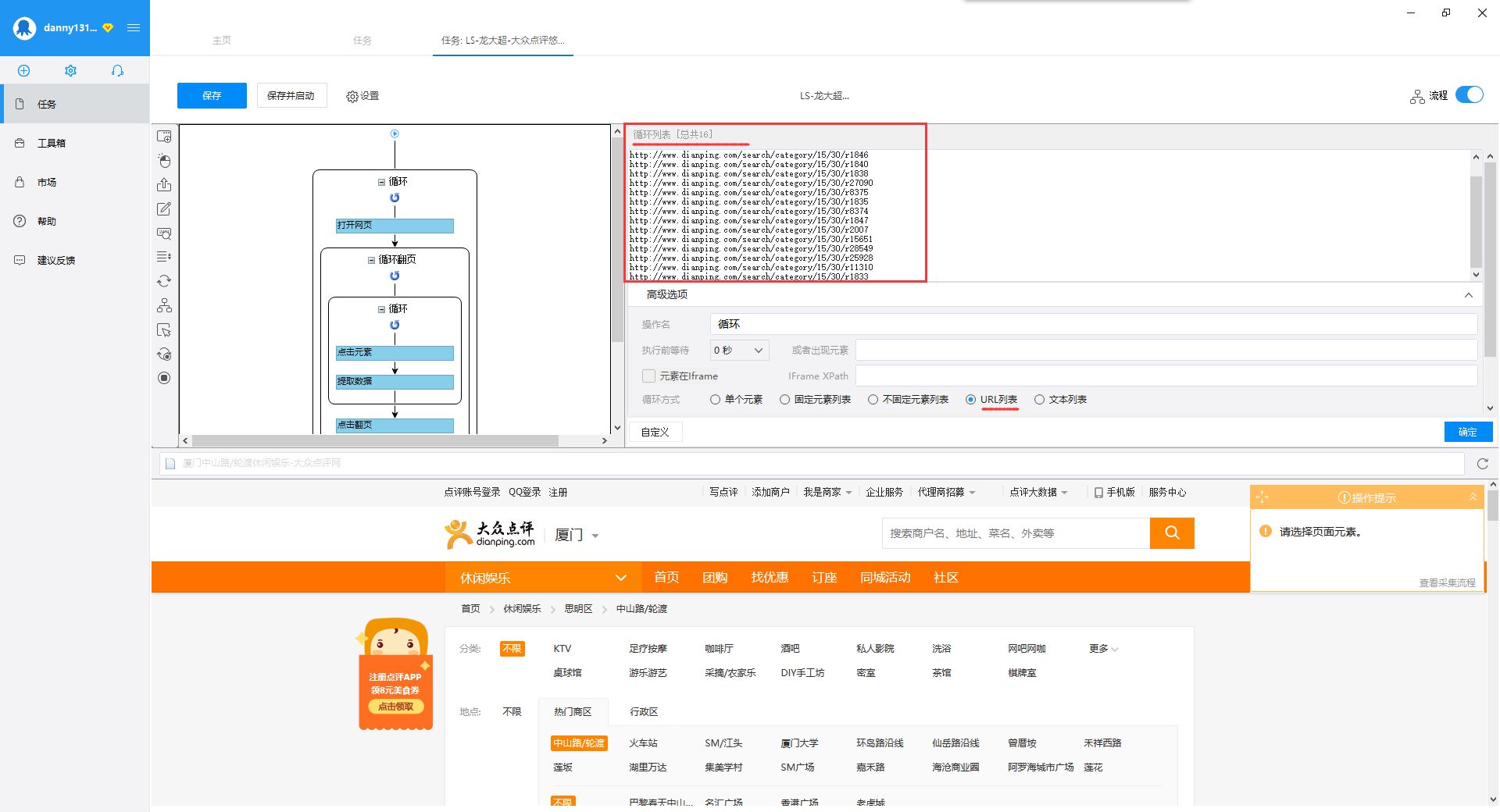Click the 自定义 button
1500x812 pixels.
pos(655,432)
